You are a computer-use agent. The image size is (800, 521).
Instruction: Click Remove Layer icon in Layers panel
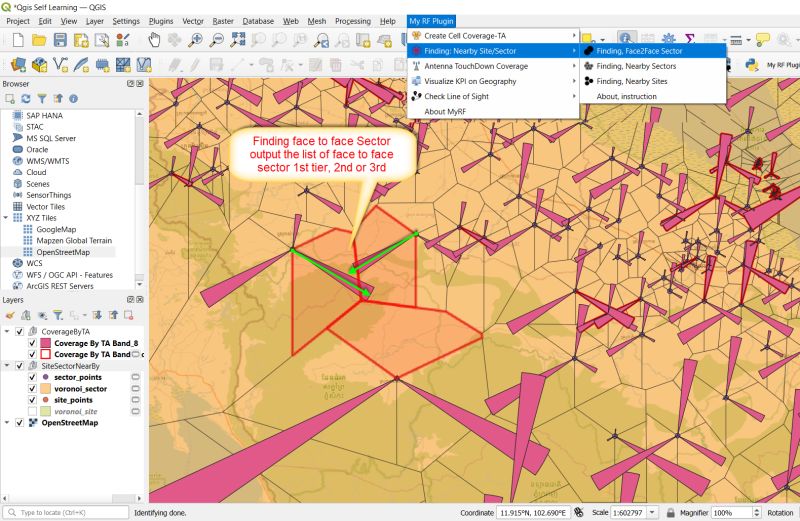pyautogui.click(x=129, y=315)
